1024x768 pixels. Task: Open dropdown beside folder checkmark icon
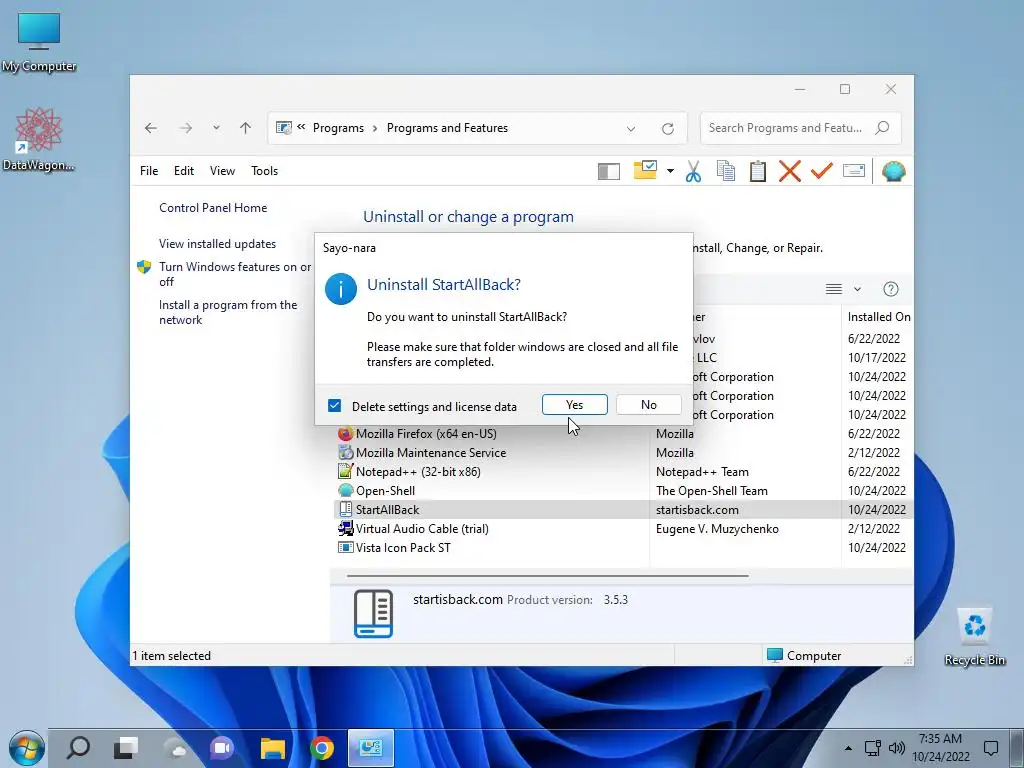670,171
